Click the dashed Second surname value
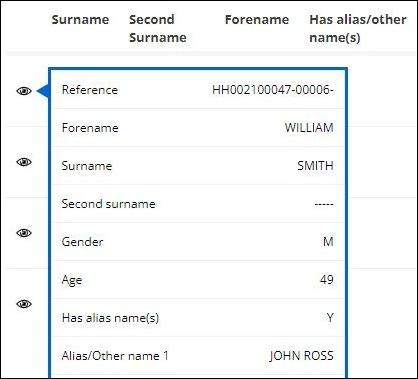Screen dimensions: 418x379 pyautogui.click(x=324, y=204)
